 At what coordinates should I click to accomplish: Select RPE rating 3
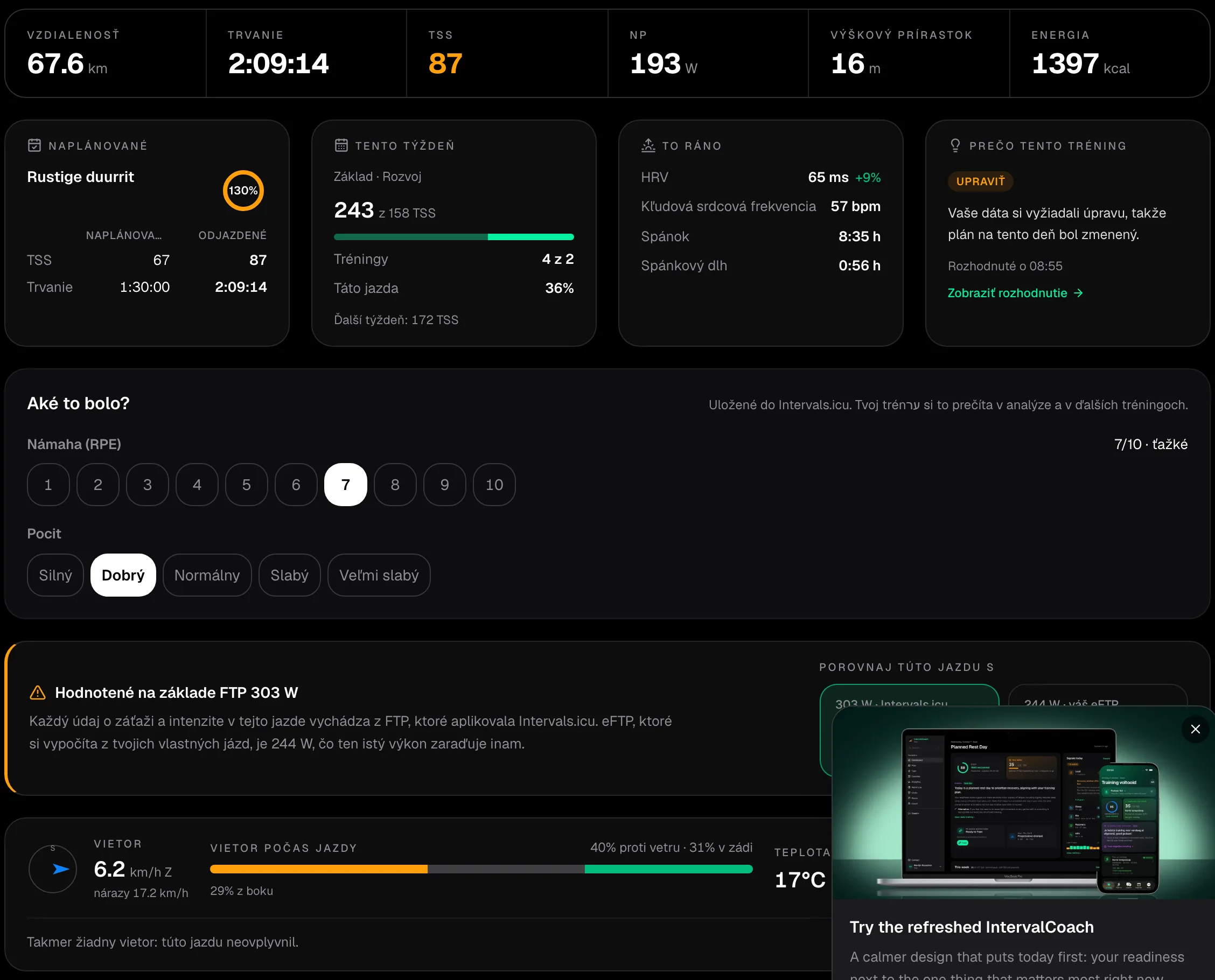[x=148, y=485]
